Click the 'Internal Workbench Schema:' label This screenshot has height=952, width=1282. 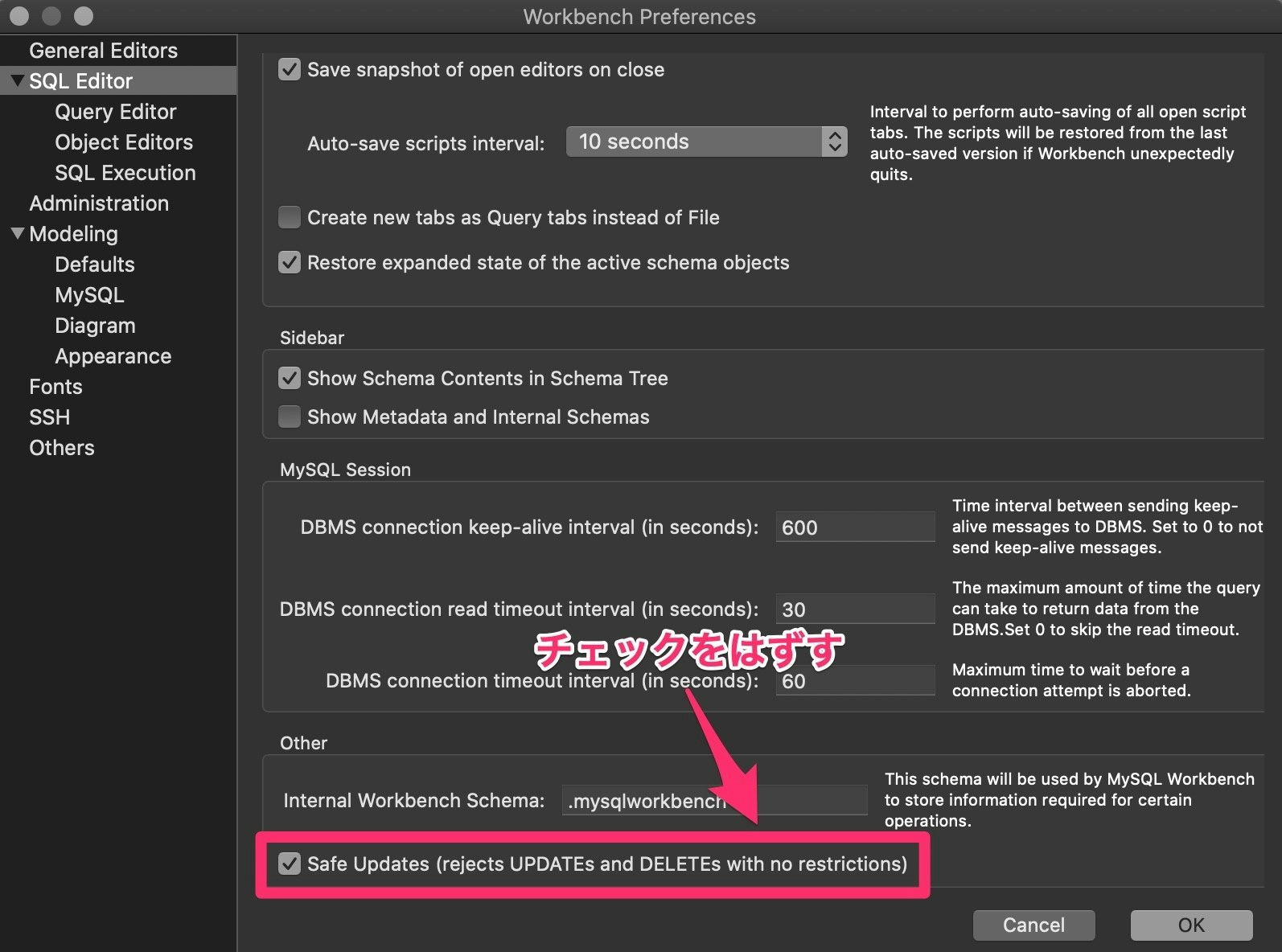(414, 801)
